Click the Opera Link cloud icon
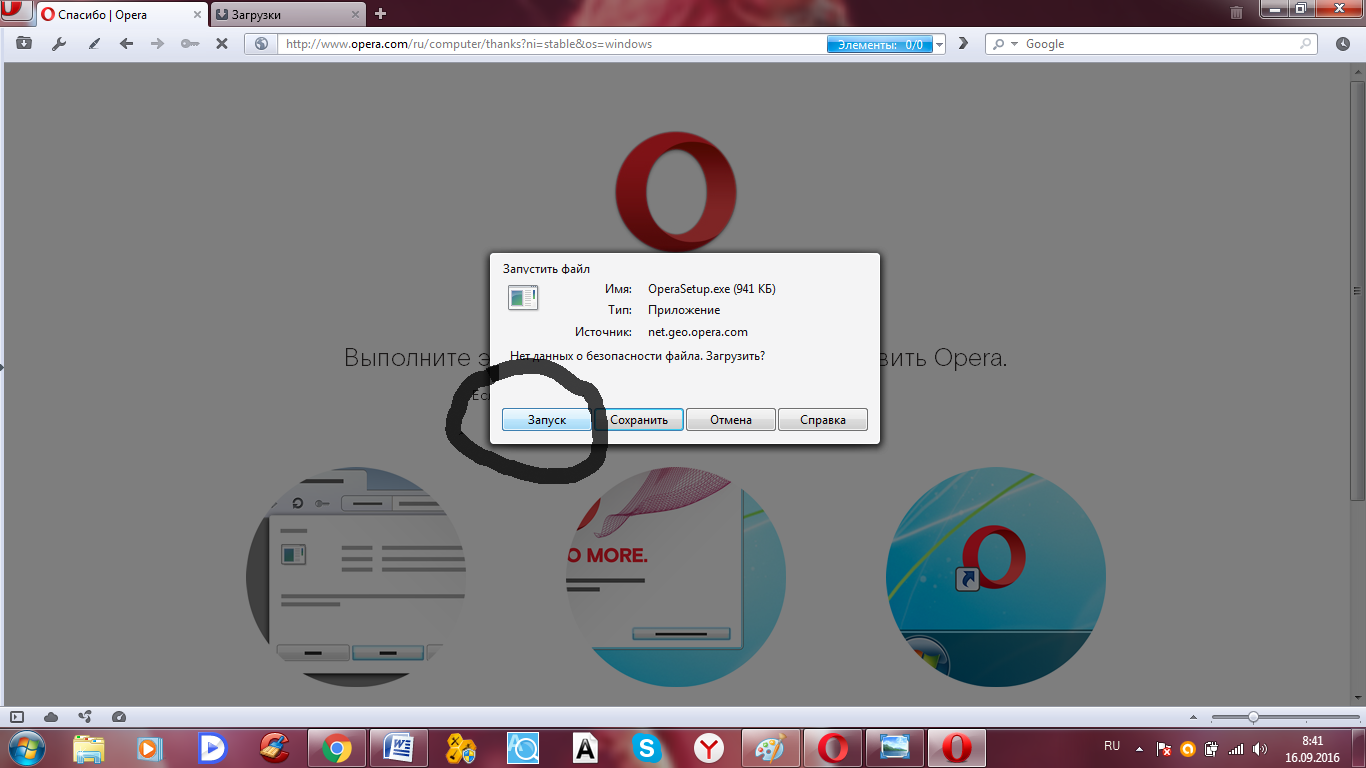 pyautogui.click(x=51, y=717)
